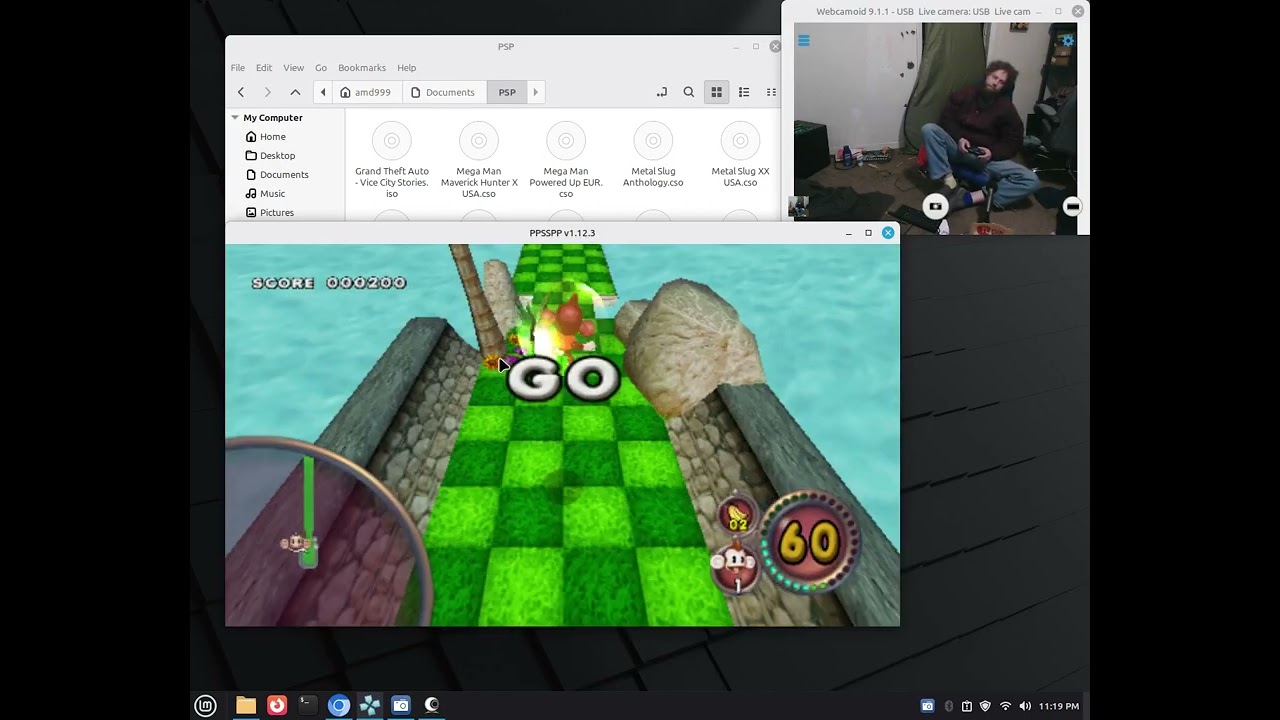Go back in the PSP file manager
The height and width of the screenshot is (720, 1280).
click(241, 92)
